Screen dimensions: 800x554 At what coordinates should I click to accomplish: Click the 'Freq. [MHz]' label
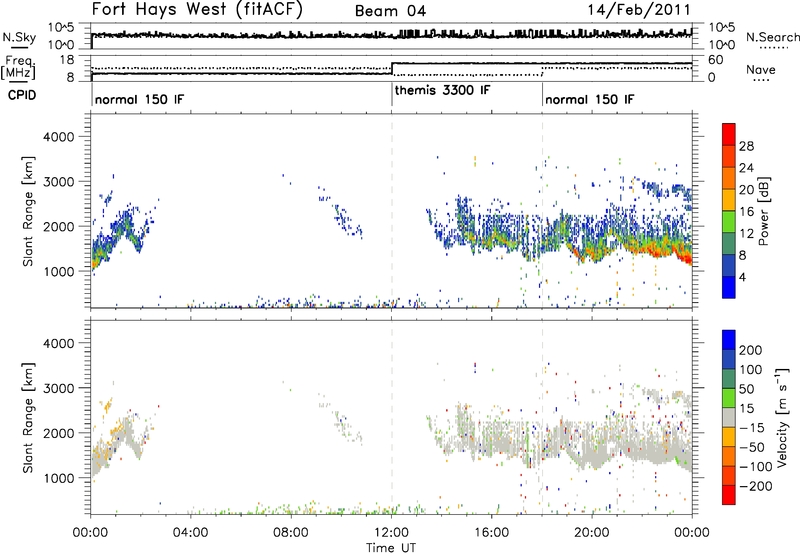(x=18, y=68)
